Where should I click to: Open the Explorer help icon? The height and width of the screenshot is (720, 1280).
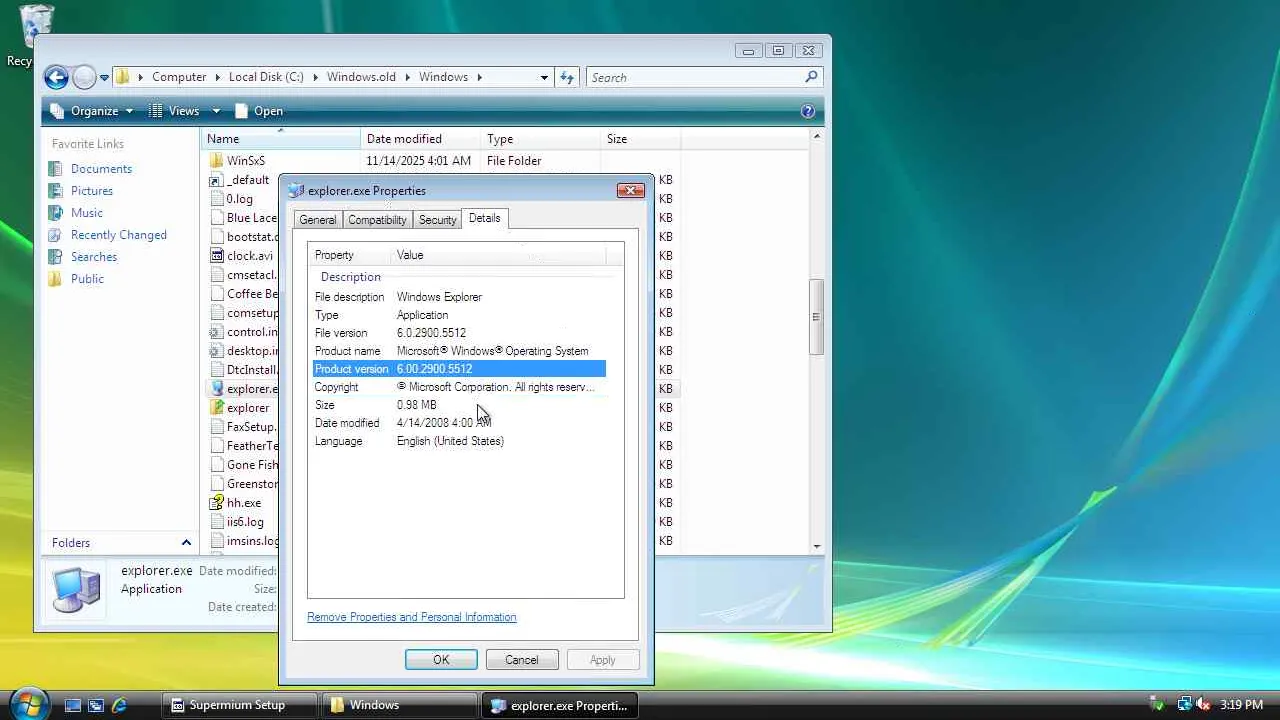[x=808, y=111]
